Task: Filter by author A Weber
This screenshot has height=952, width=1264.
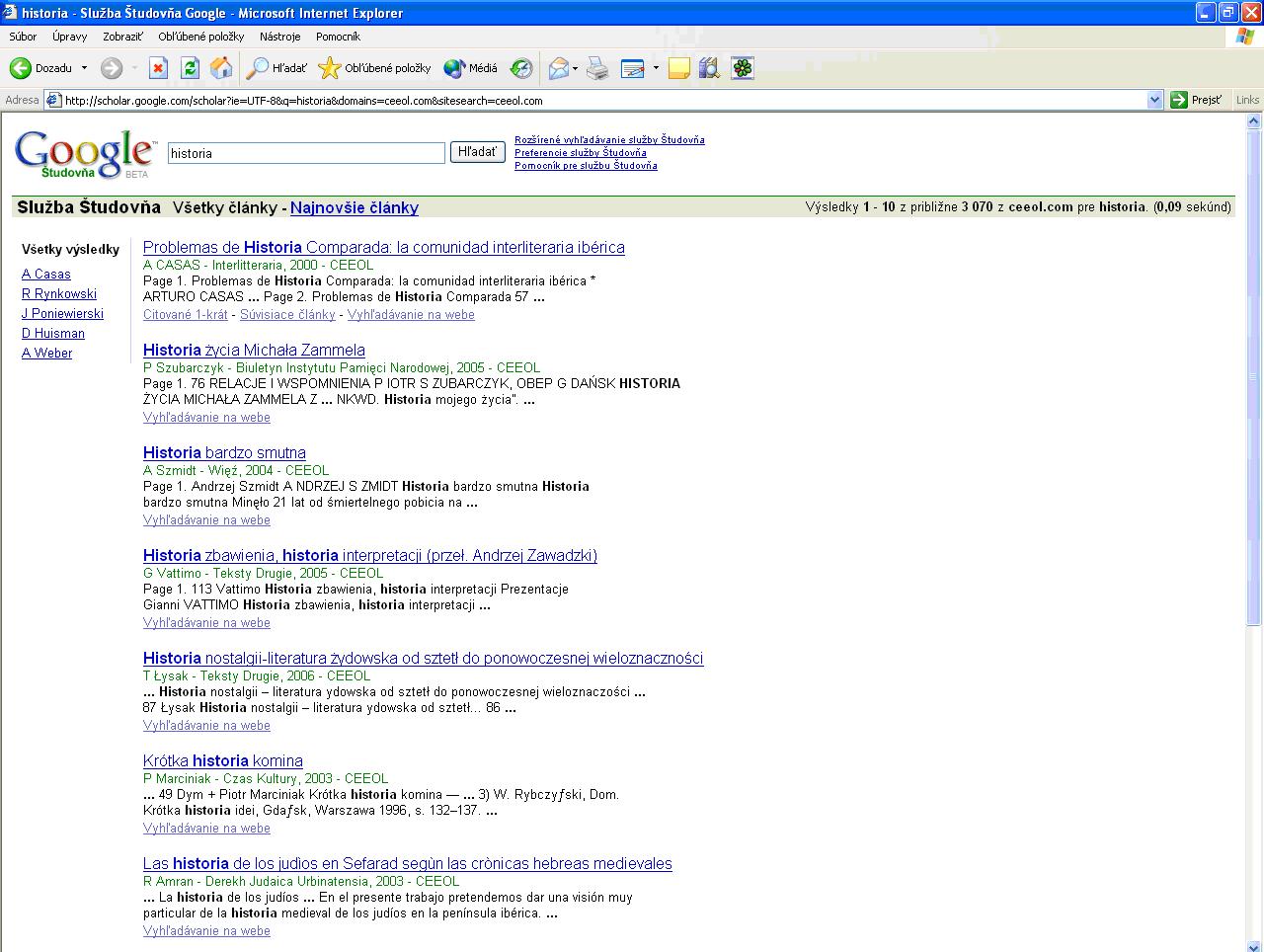Action: [x=46, y=354]
